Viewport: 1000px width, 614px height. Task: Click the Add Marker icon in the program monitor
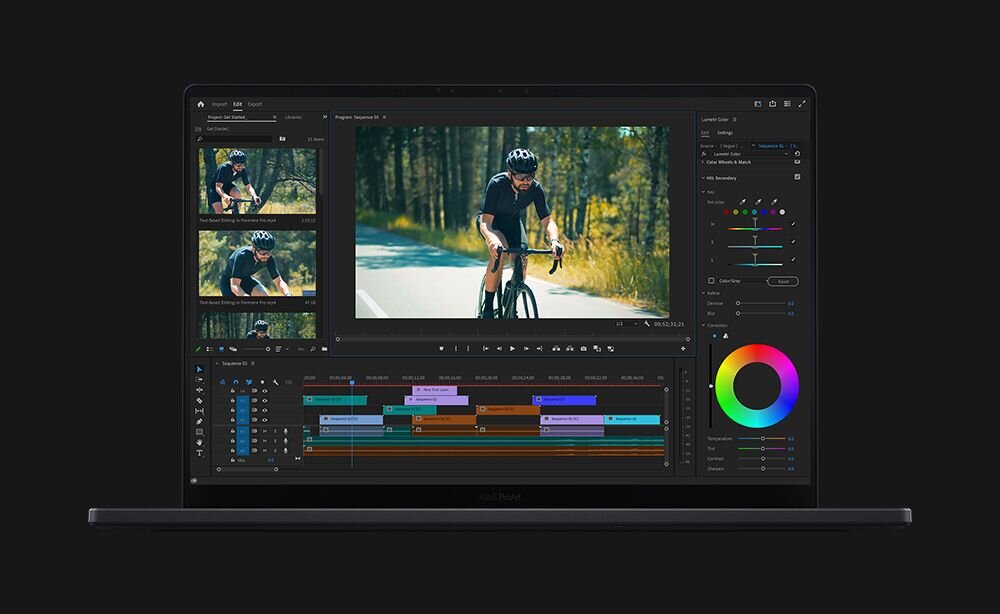441,348
